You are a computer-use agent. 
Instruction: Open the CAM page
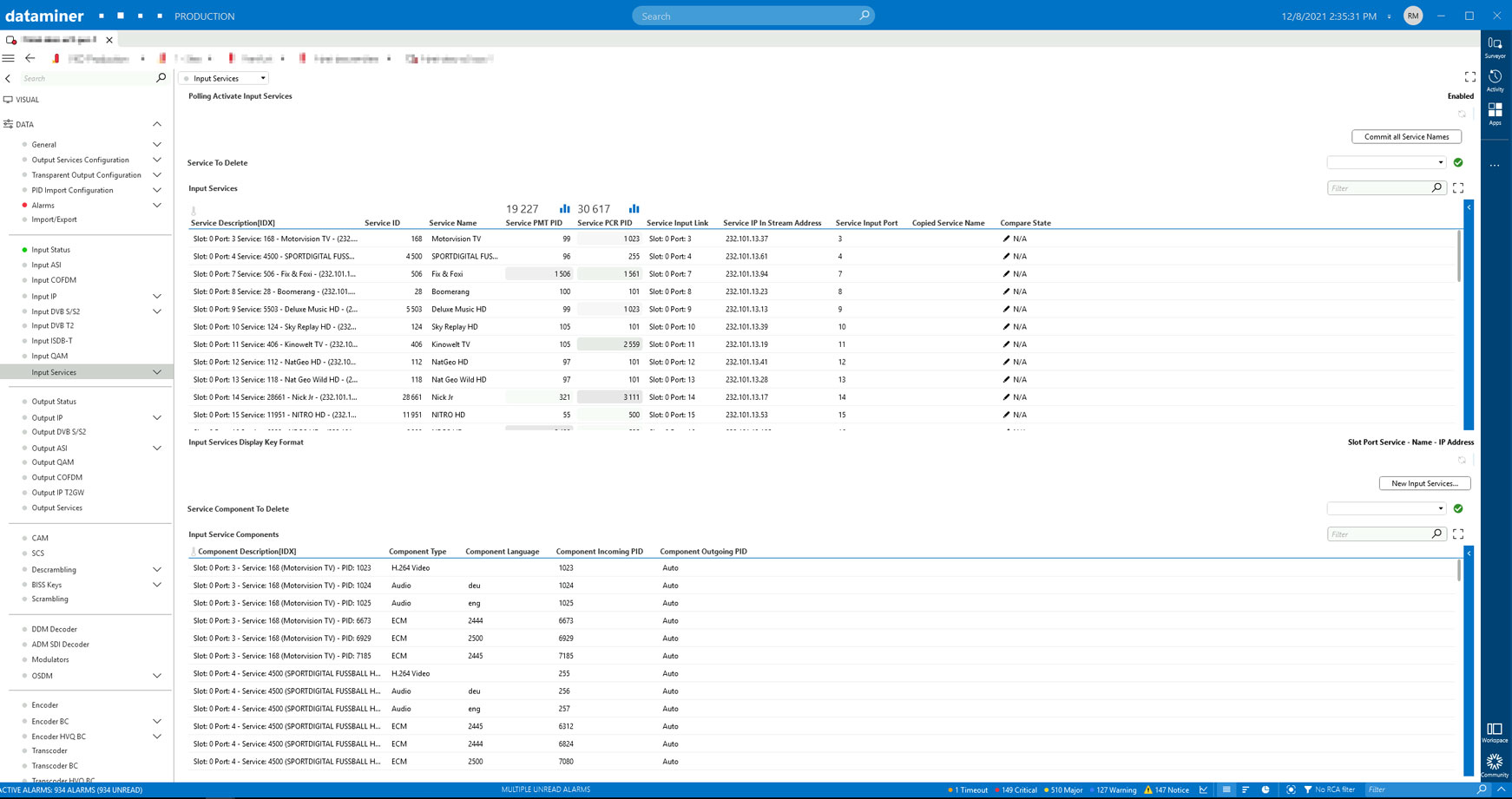pos(40,538)
